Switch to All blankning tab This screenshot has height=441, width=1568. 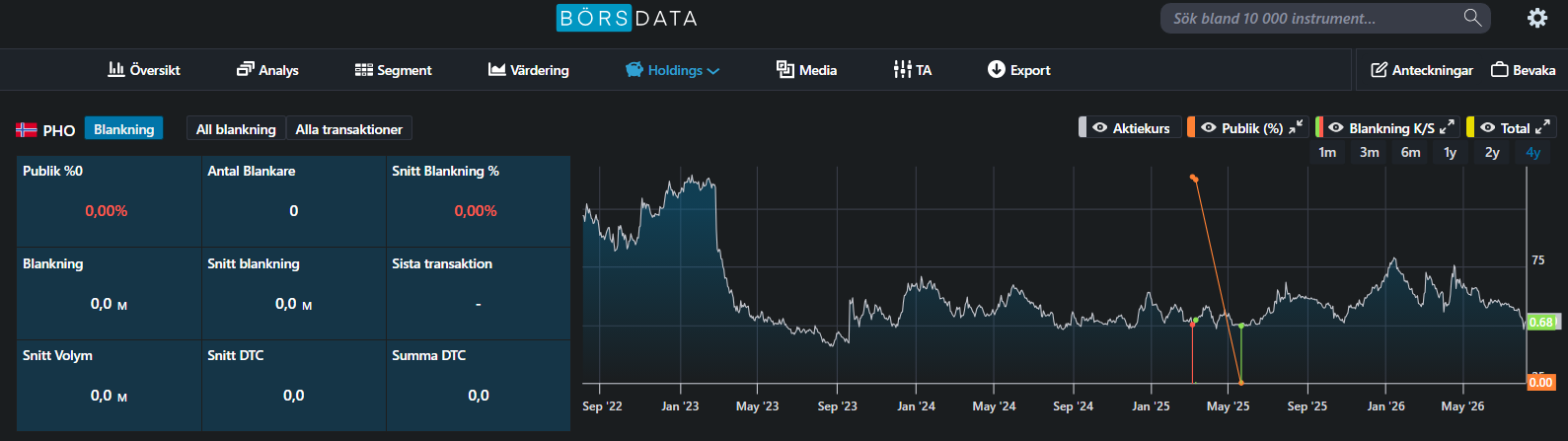(x=236, y=129)
